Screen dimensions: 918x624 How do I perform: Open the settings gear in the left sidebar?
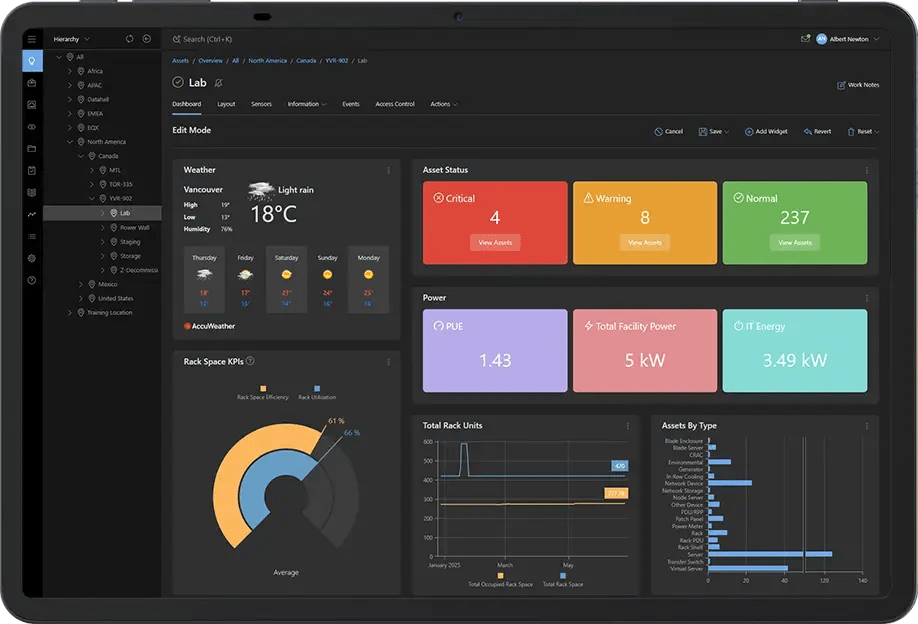coord(31,258)
